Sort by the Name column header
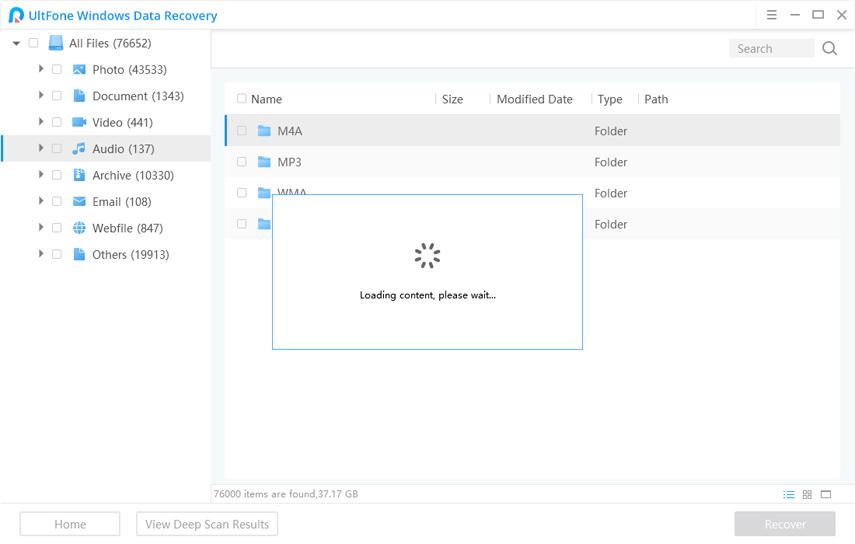Viewport: 855px width, 544px height. (x=266, y=99)
